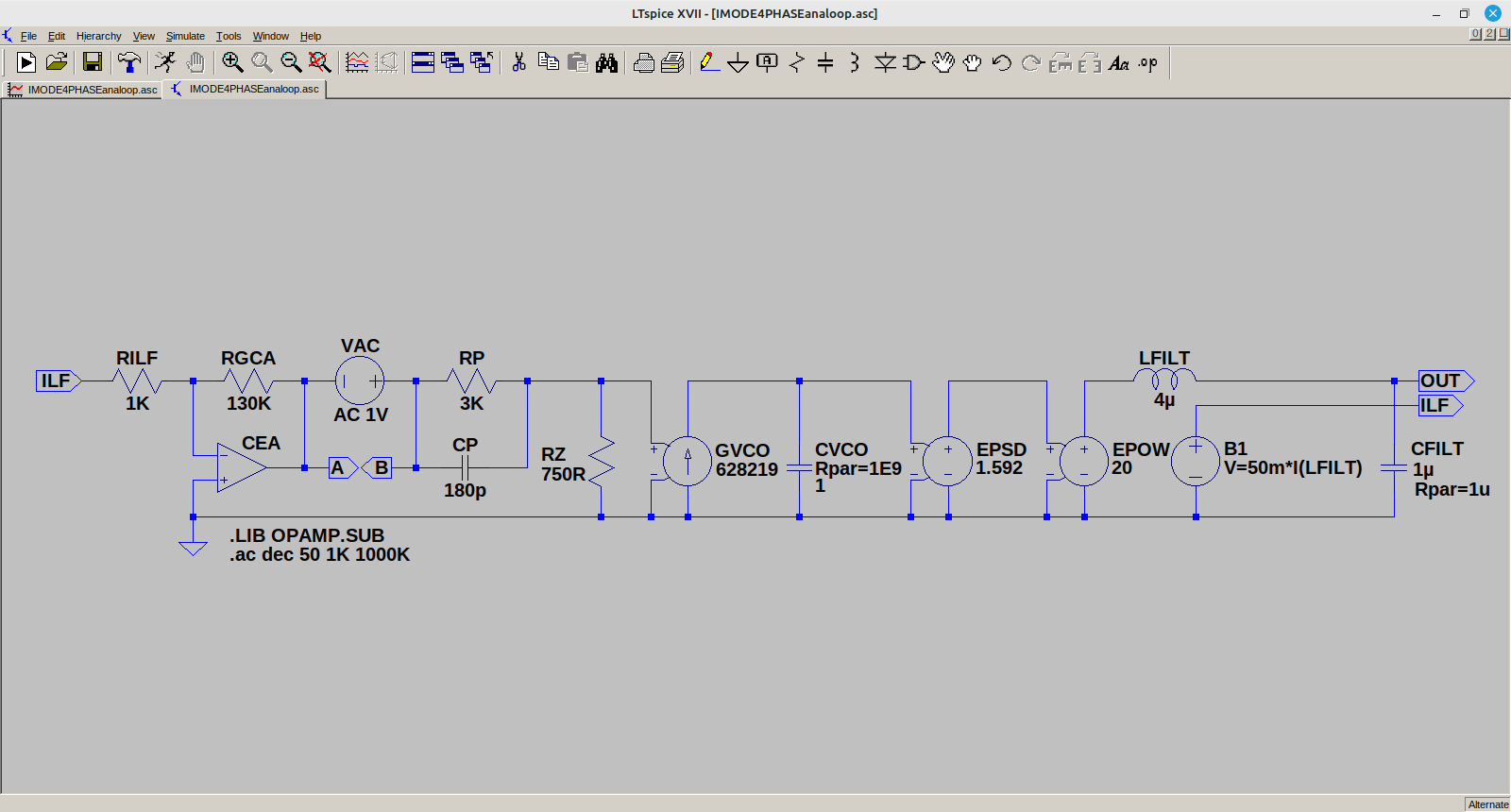Add SPICE directive with .op icon

pos(1147,62)
